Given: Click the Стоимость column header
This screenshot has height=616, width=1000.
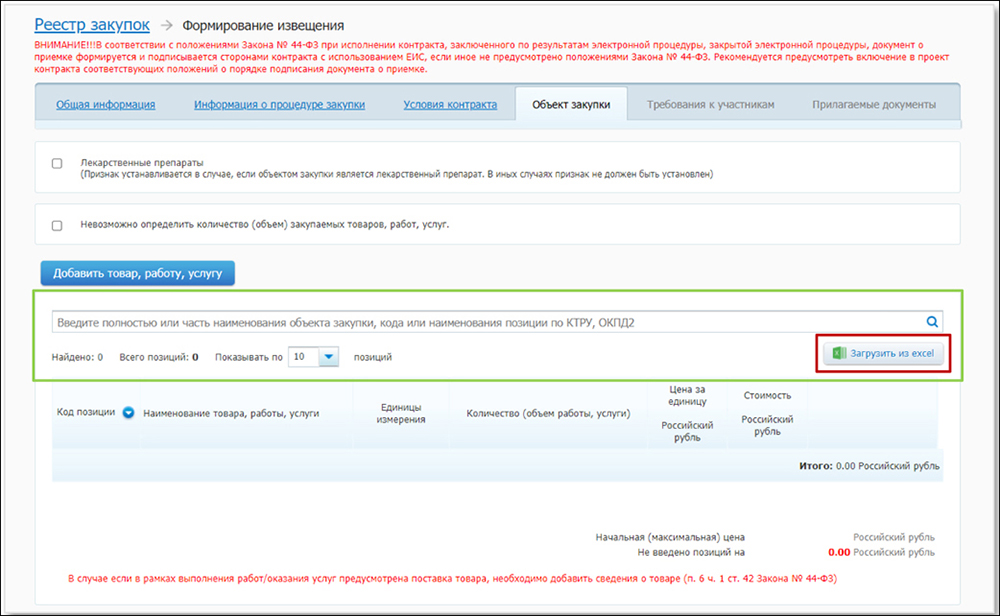Looking at the screenshot, I should click(767, 395).
